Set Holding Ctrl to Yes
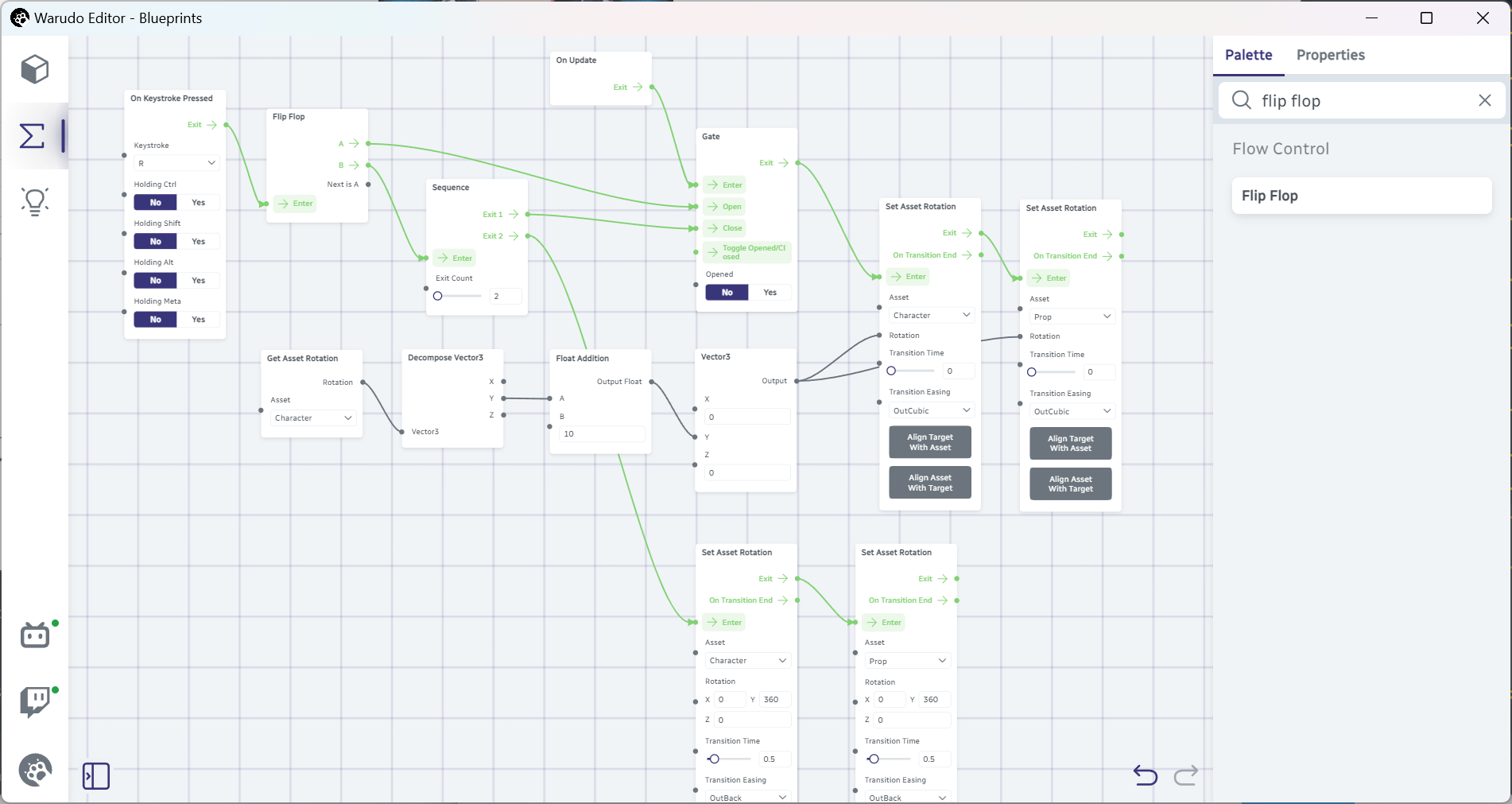The width and height of the screenshot is (1512, 804). pyautogui.click(x=199, y=203)
